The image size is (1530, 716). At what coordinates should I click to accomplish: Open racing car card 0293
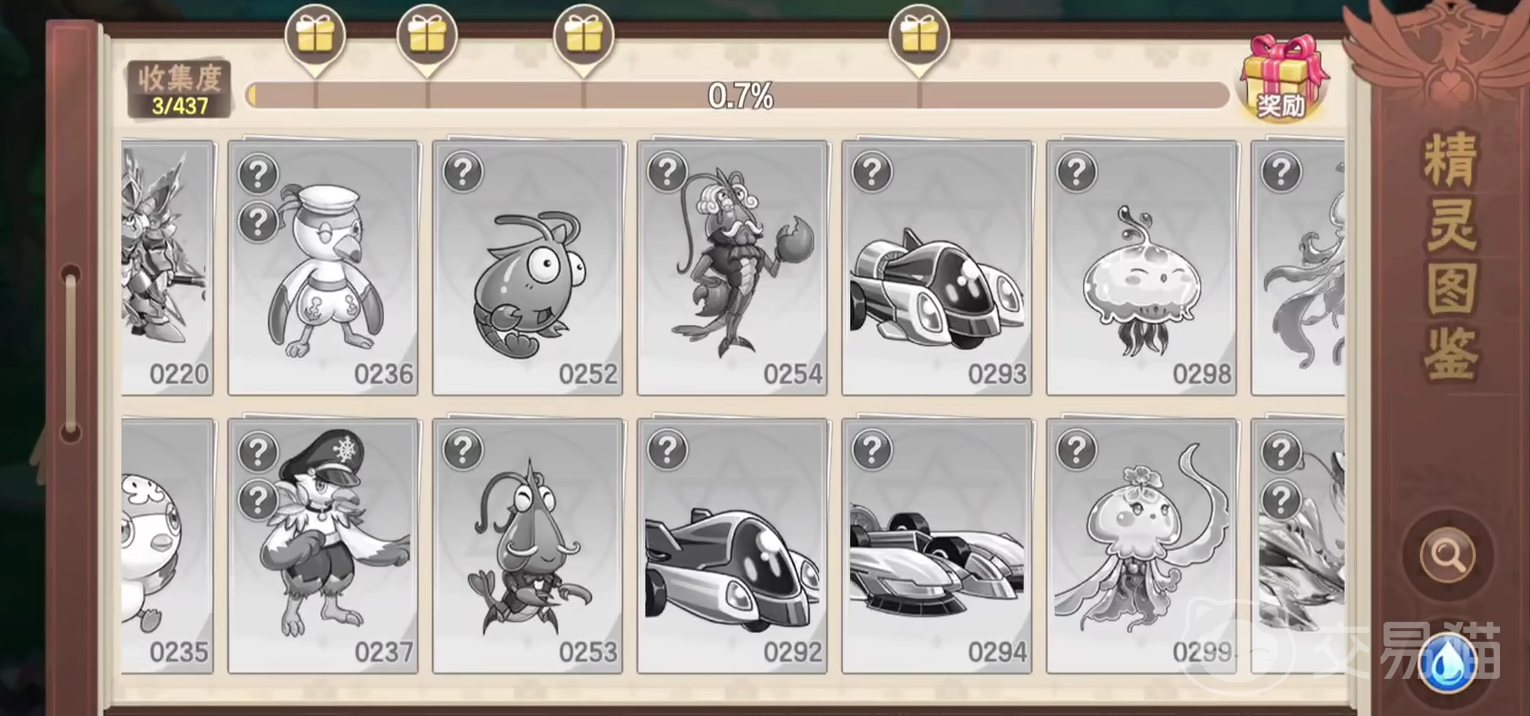coord(937,268)
